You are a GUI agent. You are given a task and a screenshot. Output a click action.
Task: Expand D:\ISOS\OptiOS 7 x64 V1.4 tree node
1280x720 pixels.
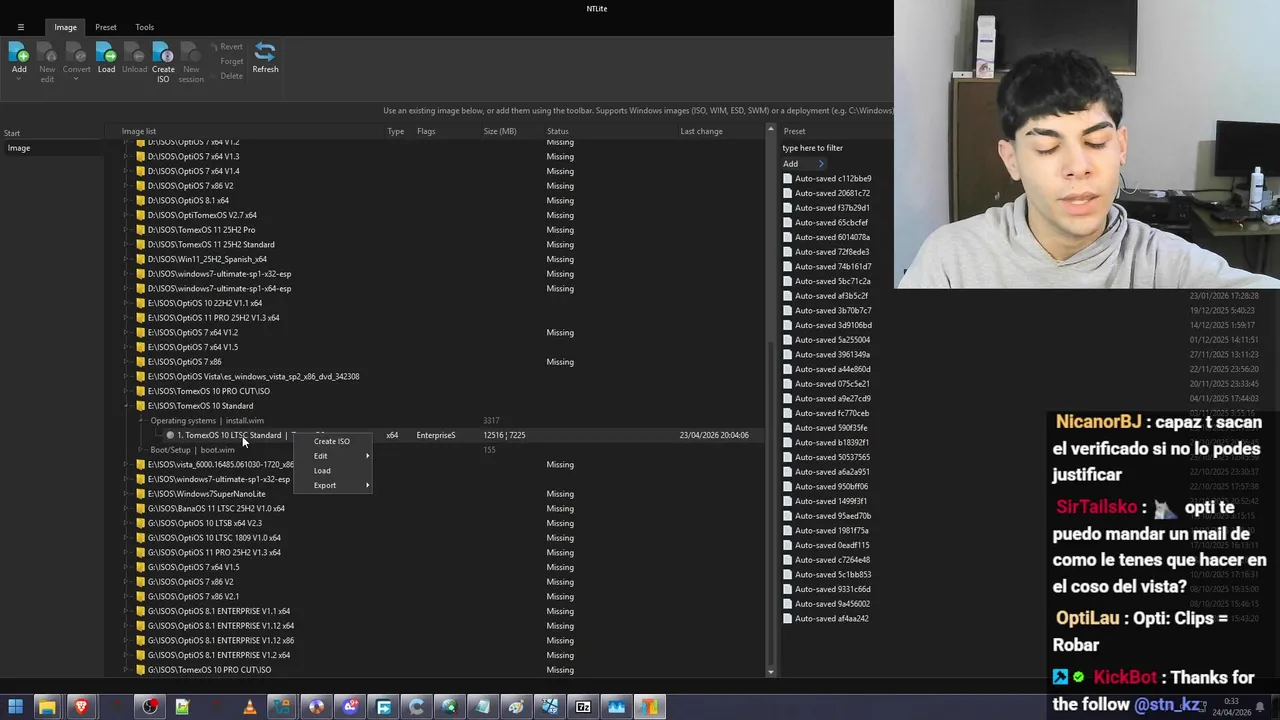[x=126, y=171]
